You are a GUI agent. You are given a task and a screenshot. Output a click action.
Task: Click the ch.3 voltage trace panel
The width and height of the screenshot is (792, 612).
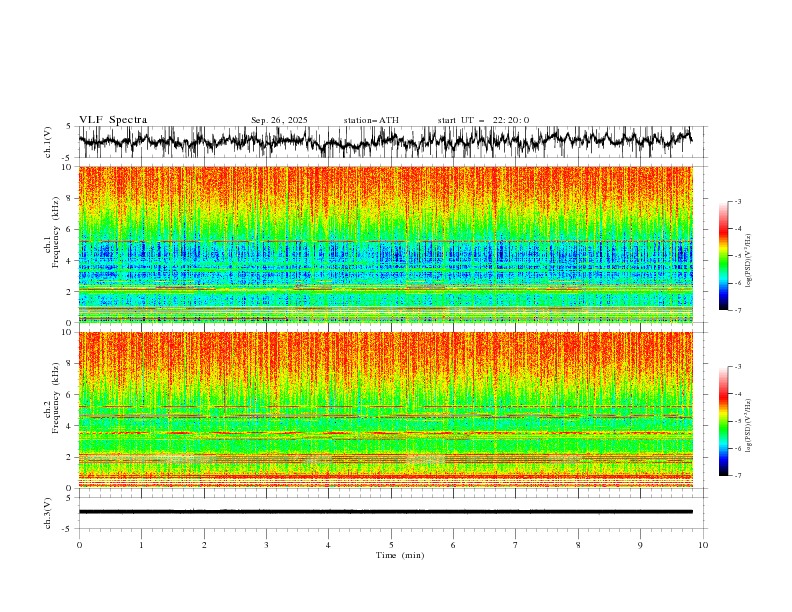[392, 513]
